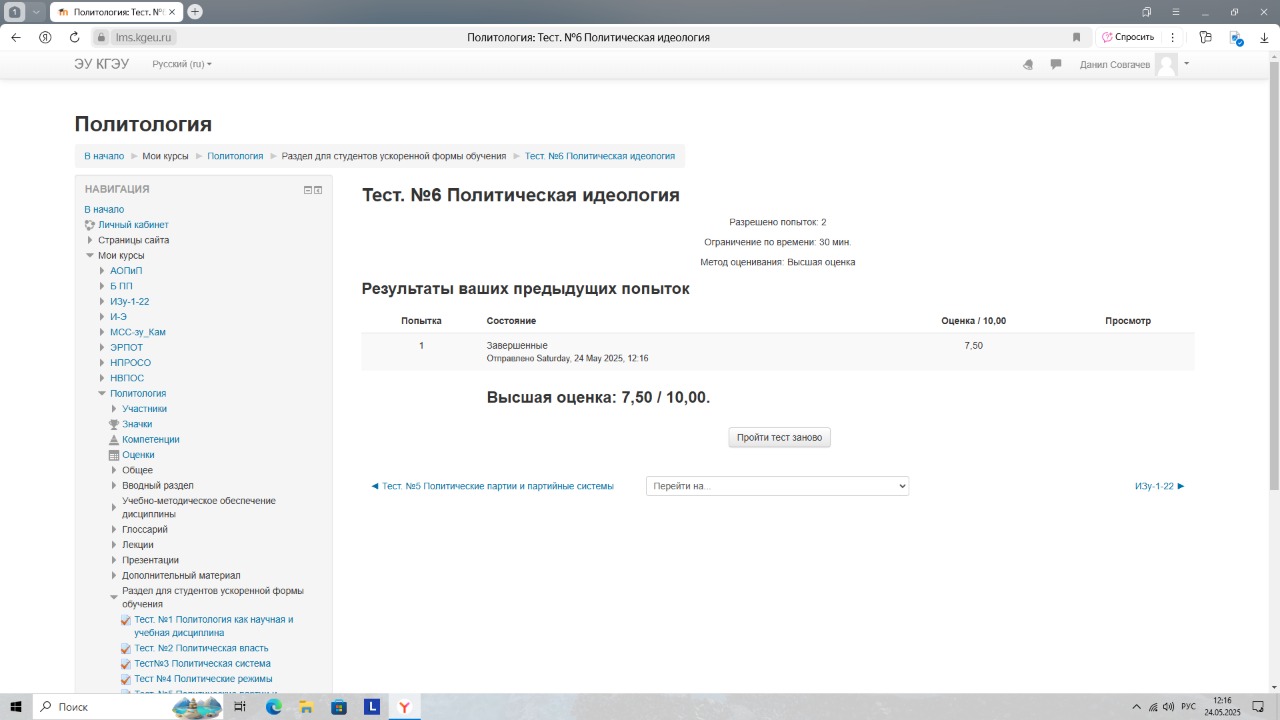
Task: Click completion checkmark of Тест. №1 Политология
Action: tap(126, 620)
